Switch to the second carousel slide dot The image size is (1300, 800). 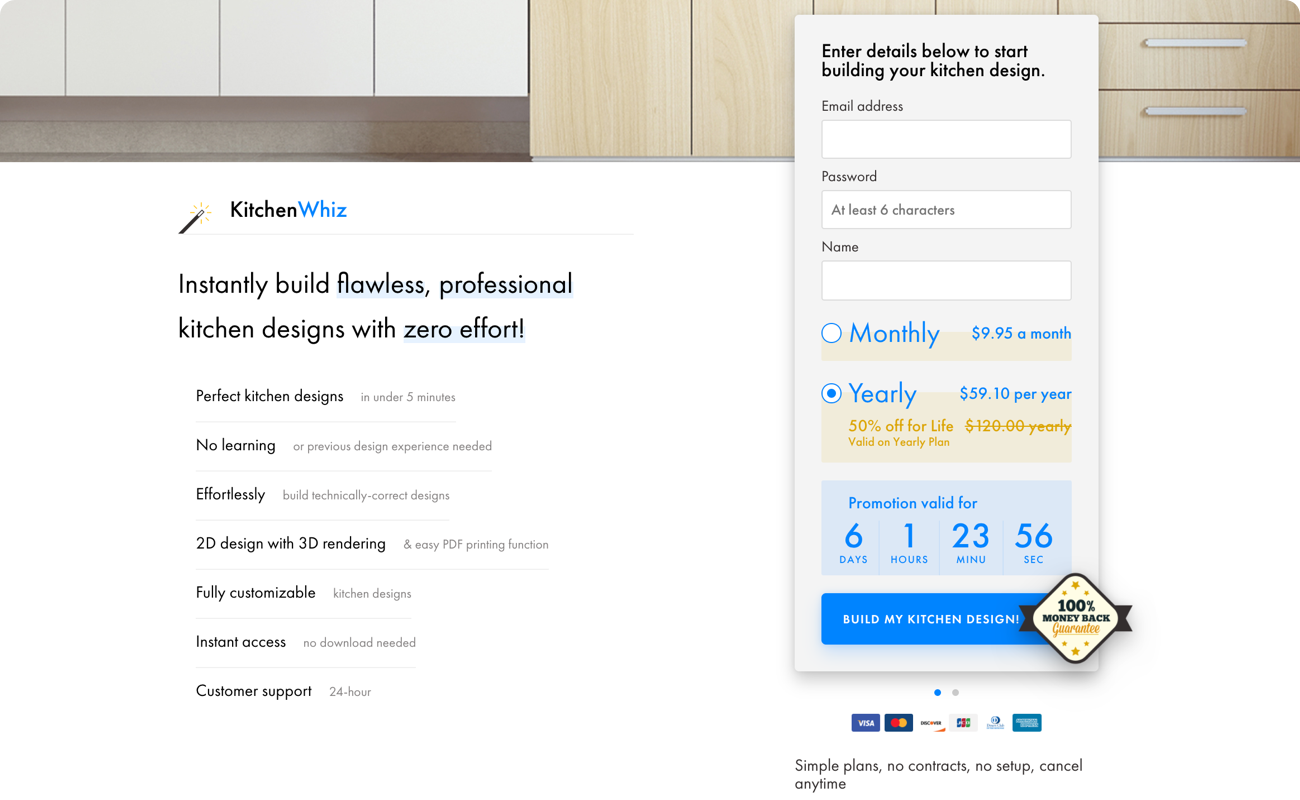955,692
